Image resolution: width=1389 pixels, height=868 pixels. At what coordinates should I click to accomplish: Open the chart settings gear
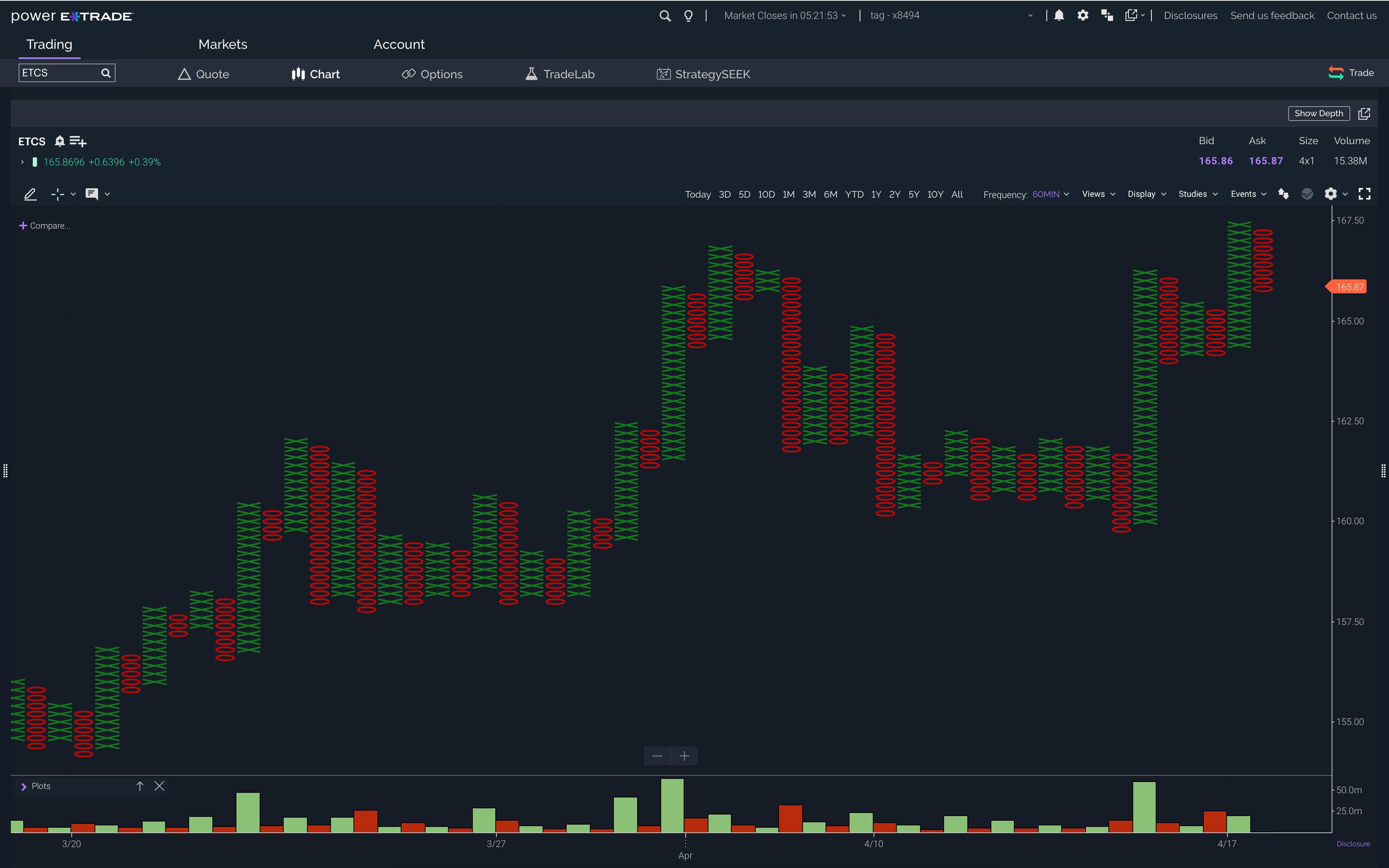tap(1330, 194)
